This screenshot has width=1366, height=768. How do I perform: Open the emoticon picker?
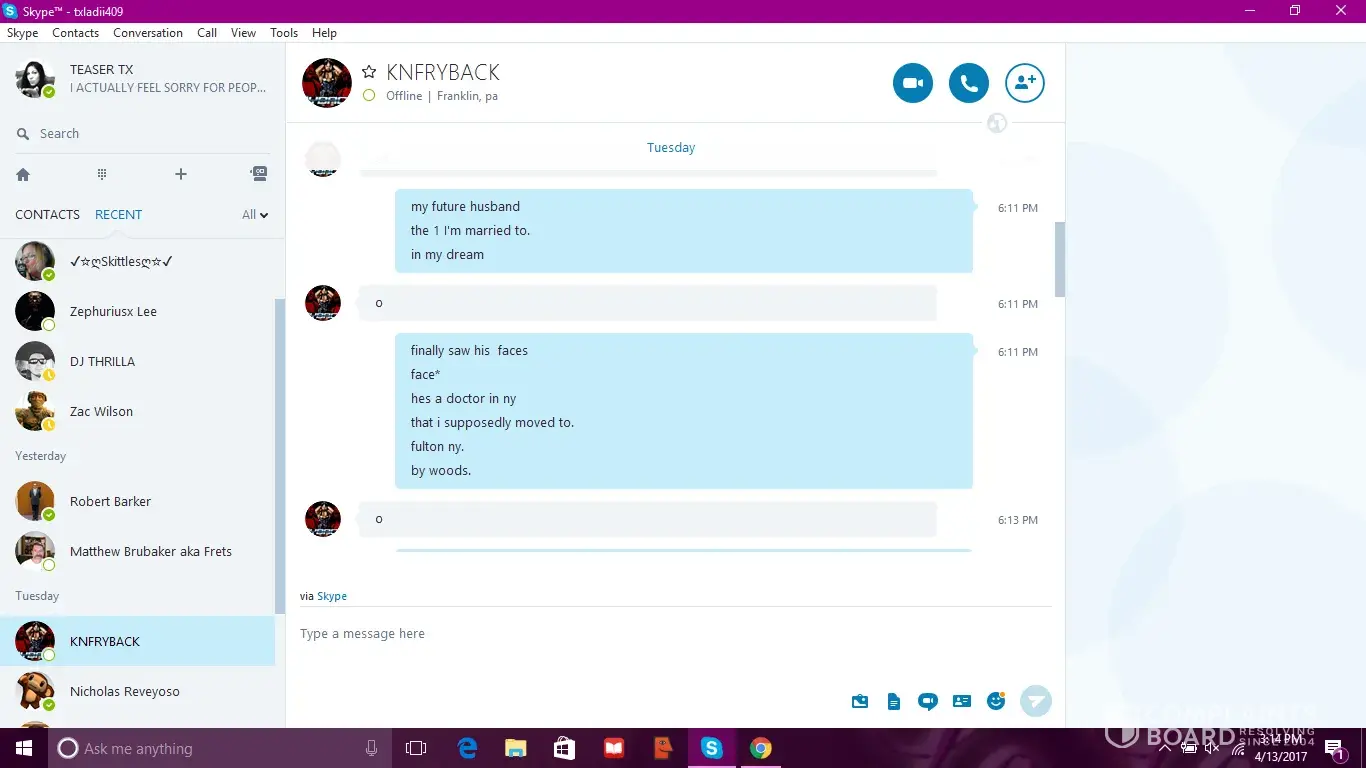coord(996,701)
